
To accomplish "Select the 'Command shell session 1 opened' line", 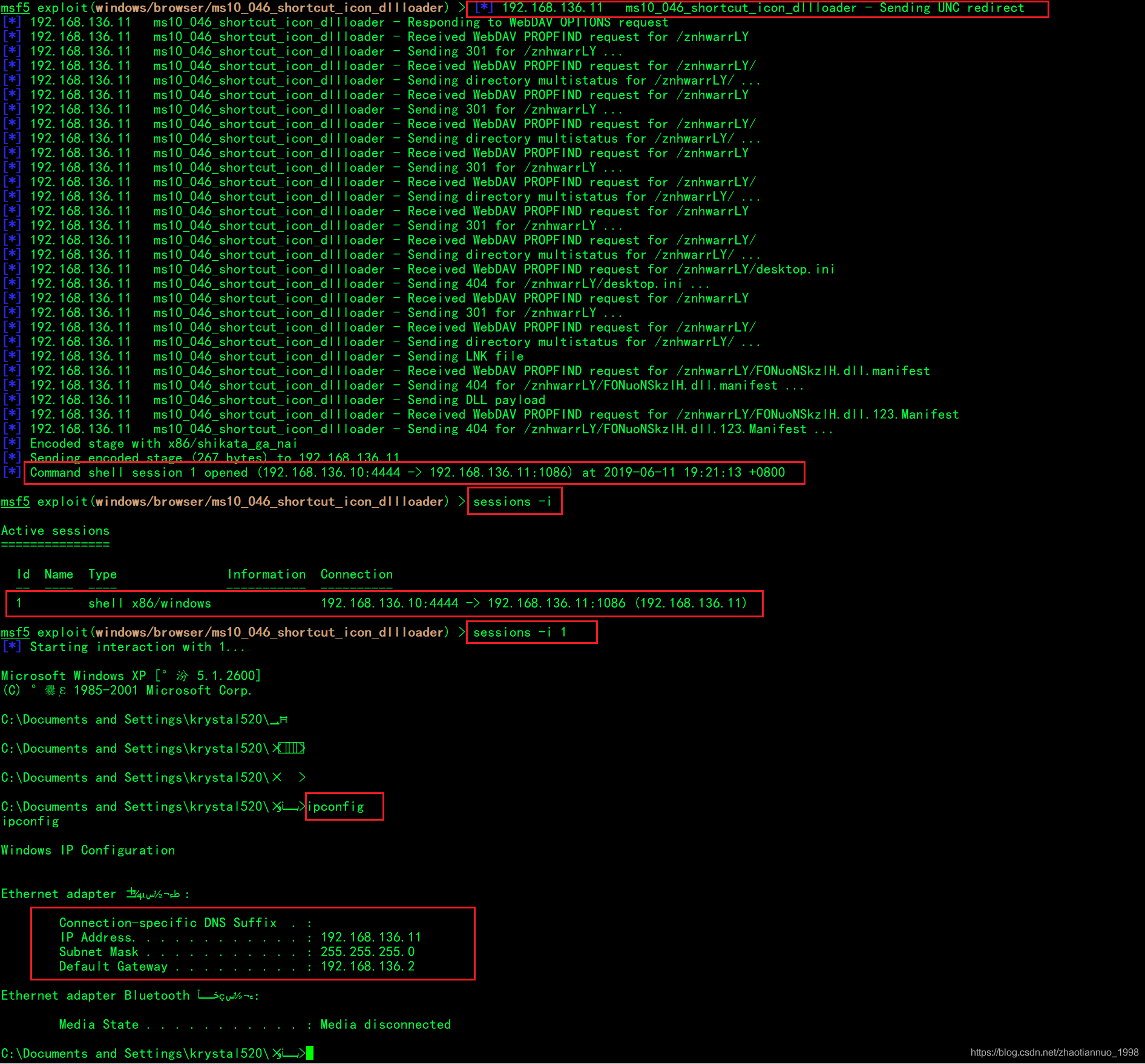I will 407,473.
